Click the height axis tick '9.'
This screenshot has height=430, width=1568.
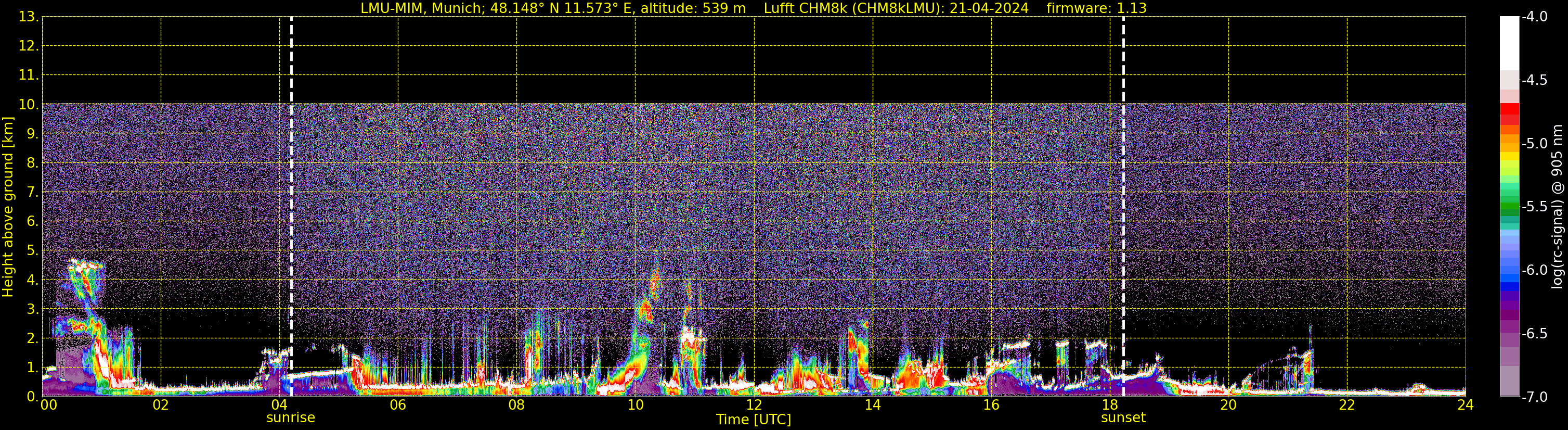(x=32, y=134)
